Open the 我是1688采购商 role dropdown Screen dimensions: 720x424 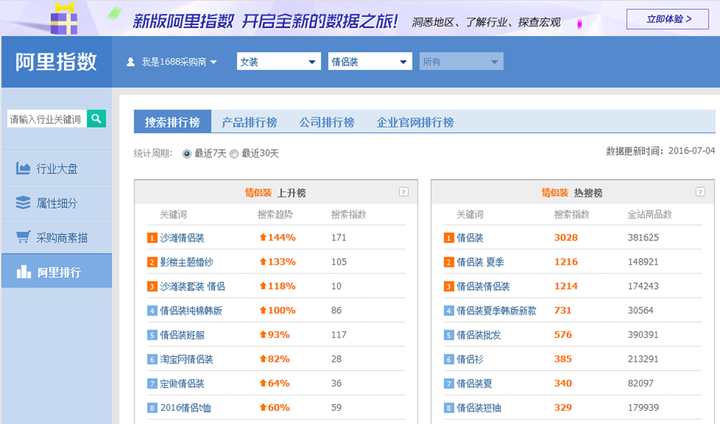click(x=179, y=62)
